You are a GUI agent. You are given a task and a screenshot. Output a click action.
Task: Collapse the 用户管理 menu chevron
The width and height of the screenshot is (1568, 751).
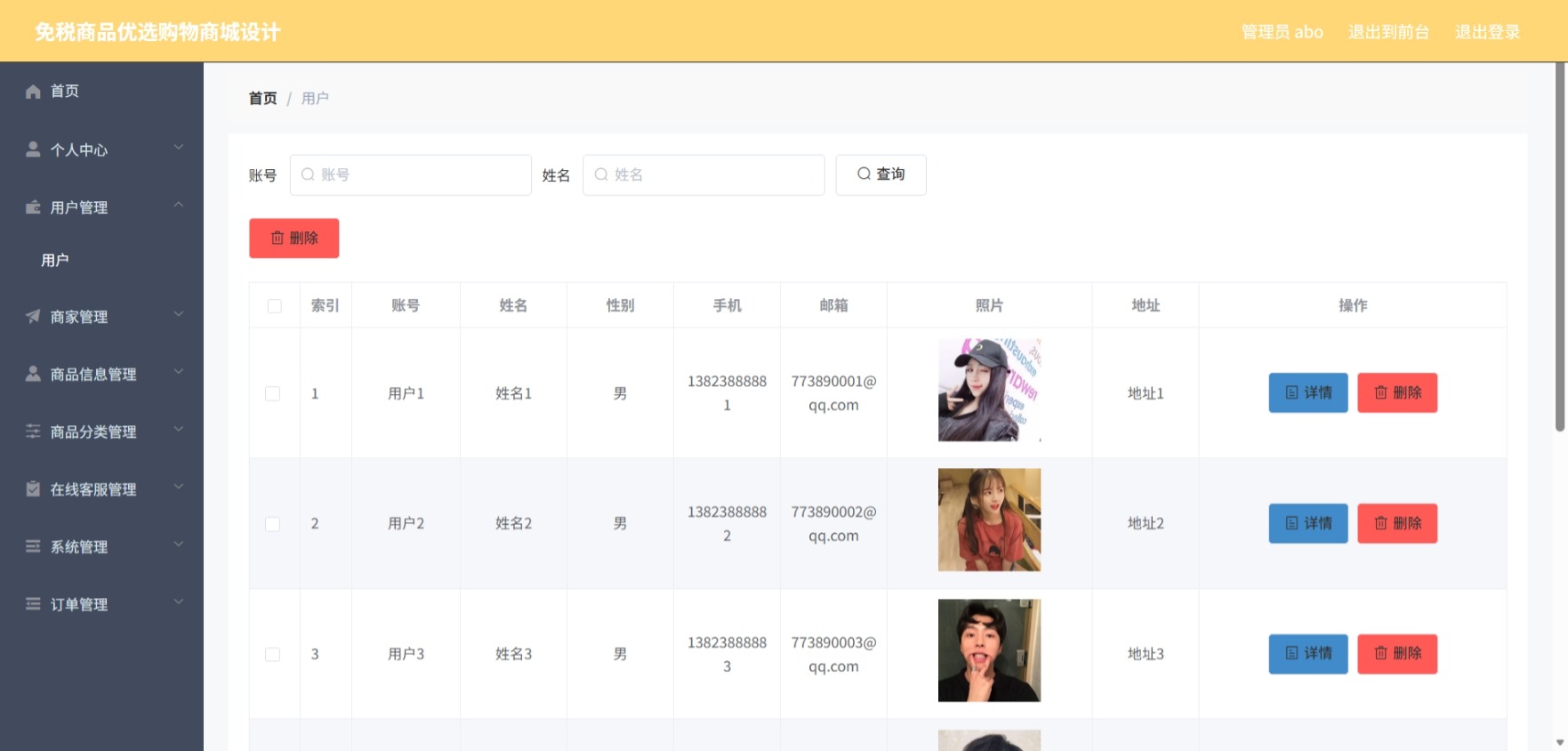point(179,205)
